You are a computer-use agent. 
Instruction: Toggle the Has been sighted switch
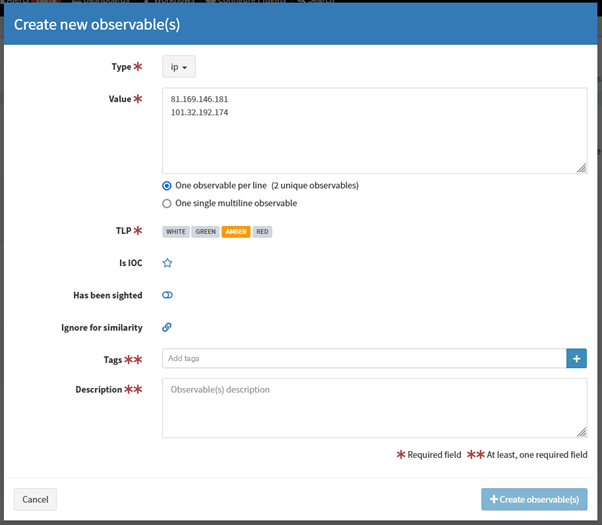pyautogui.click(x=167, y=295)
